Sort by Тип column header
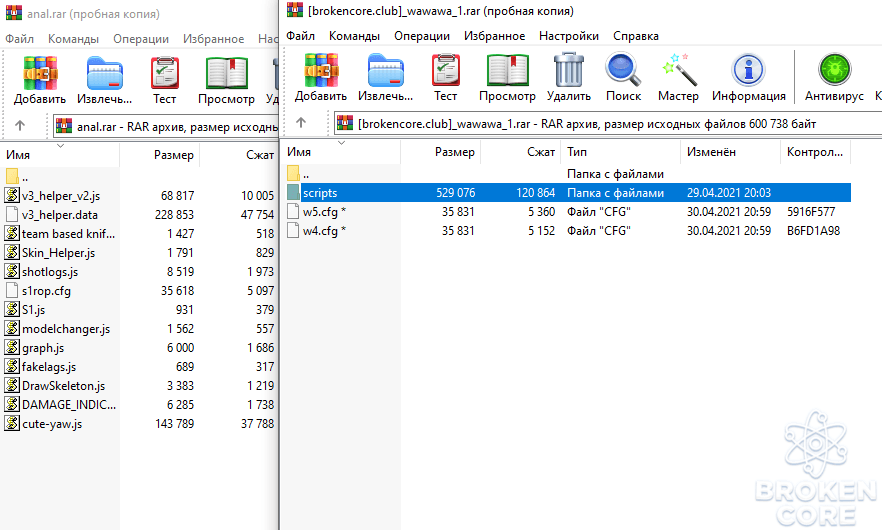The width and height of the screenshot is (882, 530). [621, 152]
